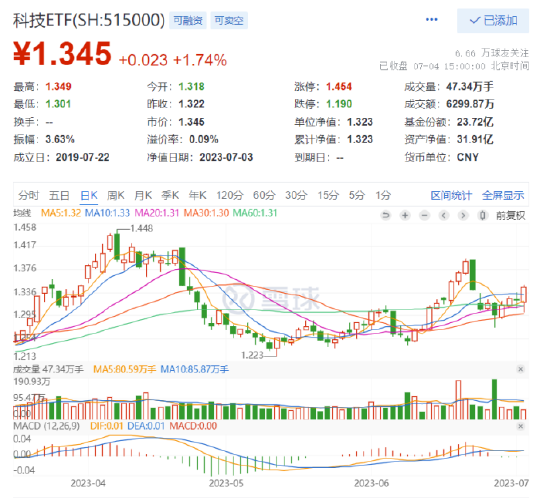Open the three-dot more options menu
Image resolution: width=550 pixels, height=499 pixels.
[x=431, y=20]
